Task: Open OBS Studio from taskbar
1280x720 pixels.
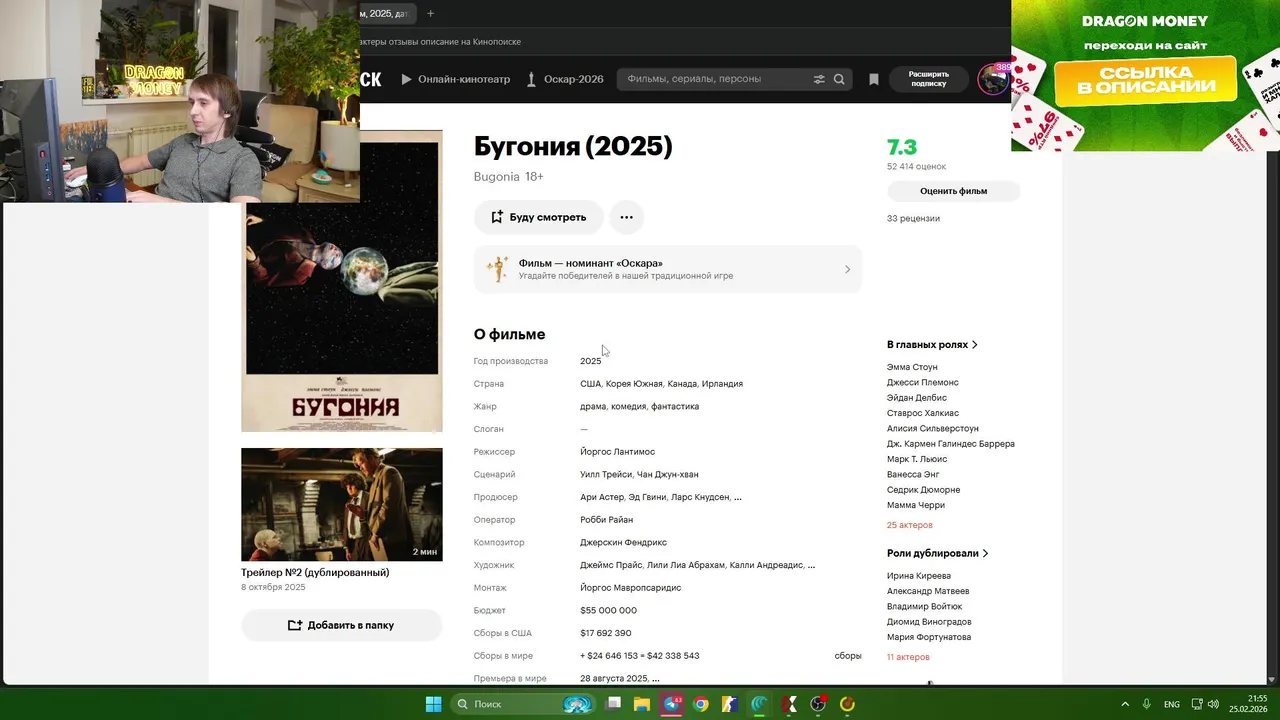Action: tap(818, 704)
